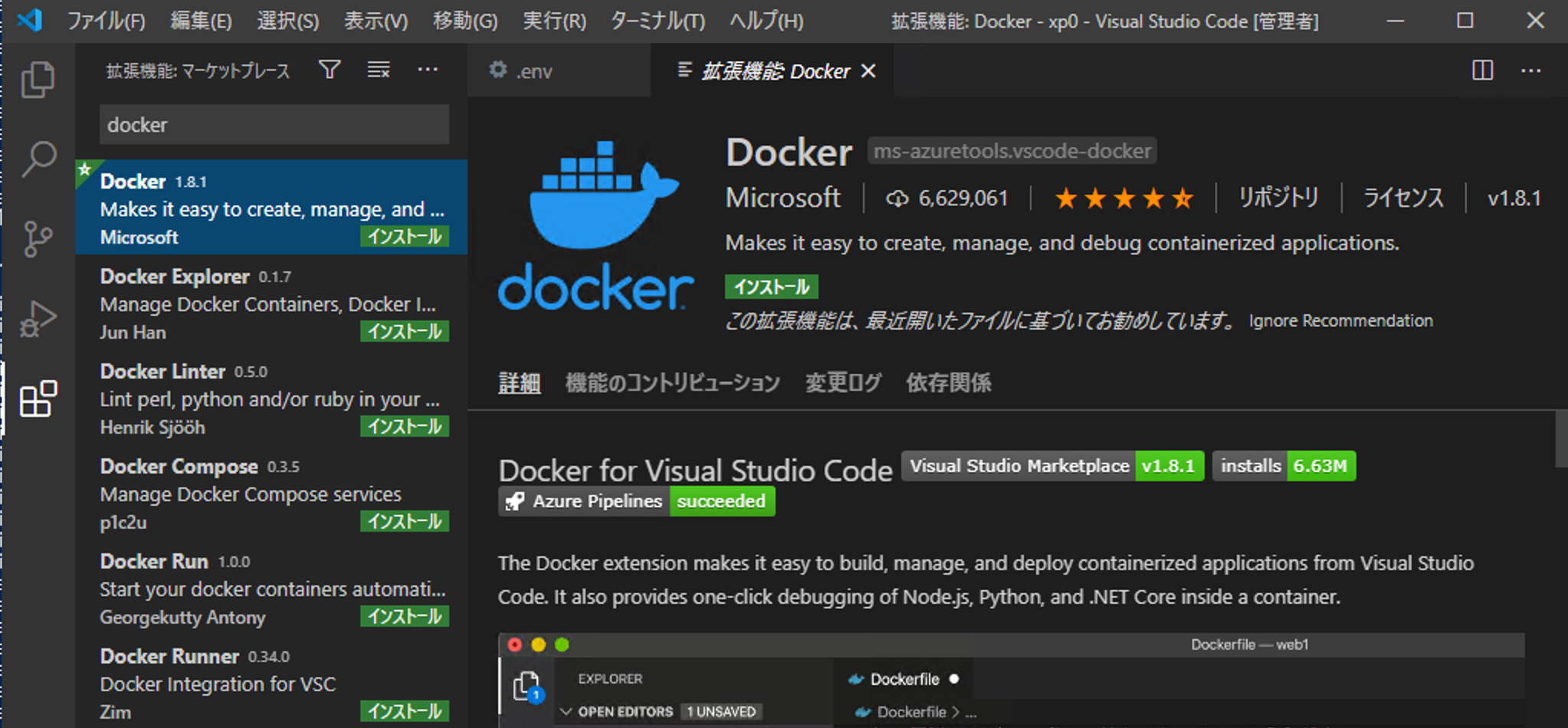Open the ターミナル(T) menu
Image resolution: width=1568 pixels, height=728 pixels.
[x=658, y=21]
